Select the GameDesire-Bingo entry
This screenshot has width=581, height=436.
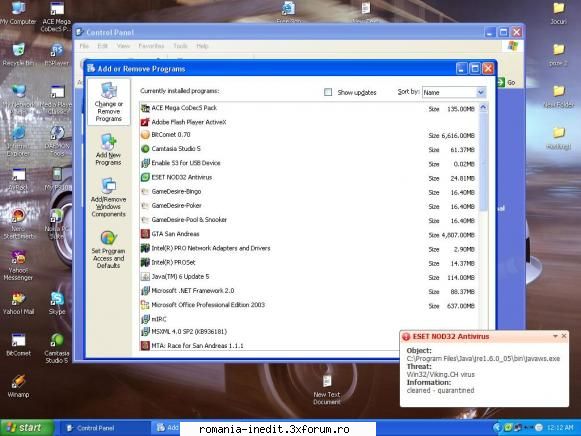tap(308, 192)
